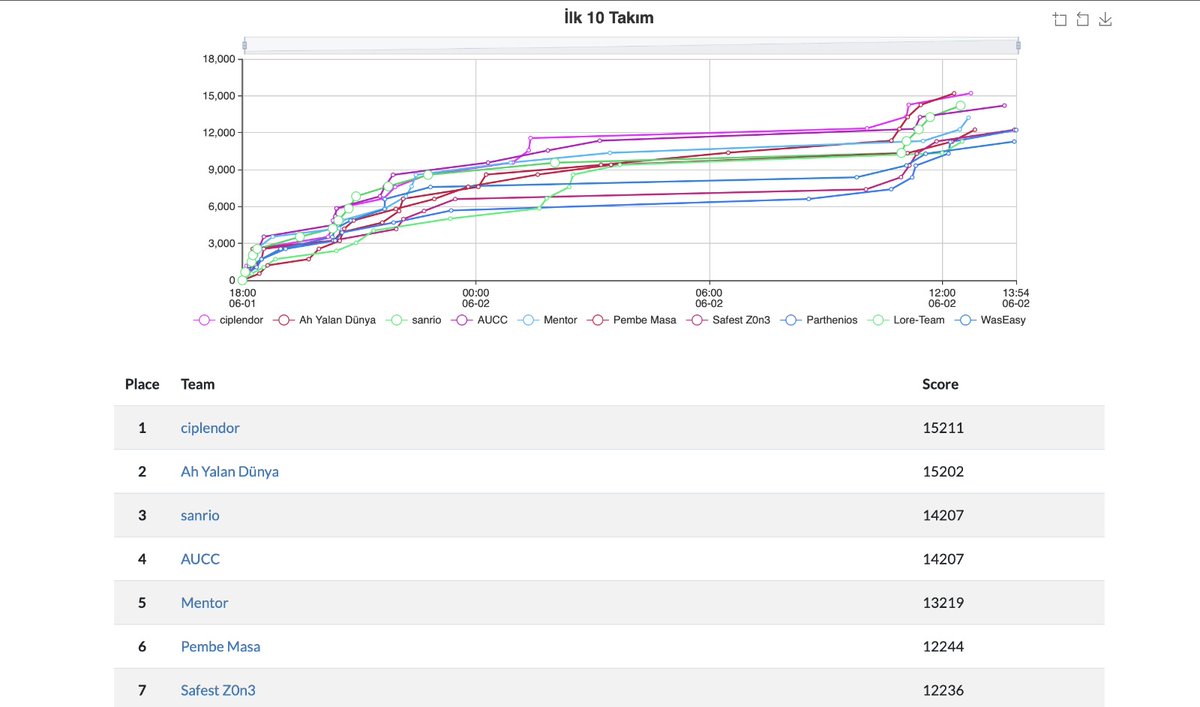The height and width of the screenshot is (707, 1200).
Task: Select the score 12244 cell
Action: (943, 647)
